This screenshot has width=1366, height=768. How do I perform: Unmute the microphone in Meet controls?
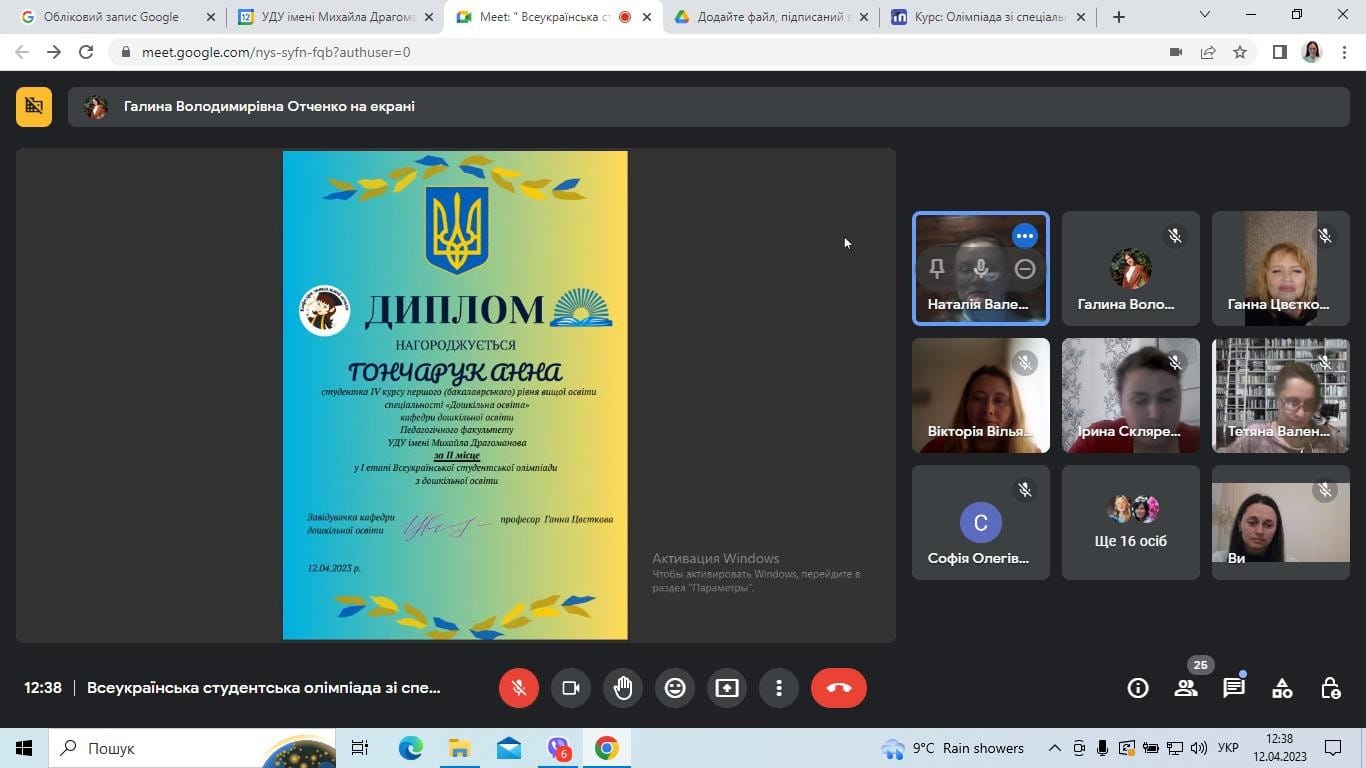(x=519, y=688)
